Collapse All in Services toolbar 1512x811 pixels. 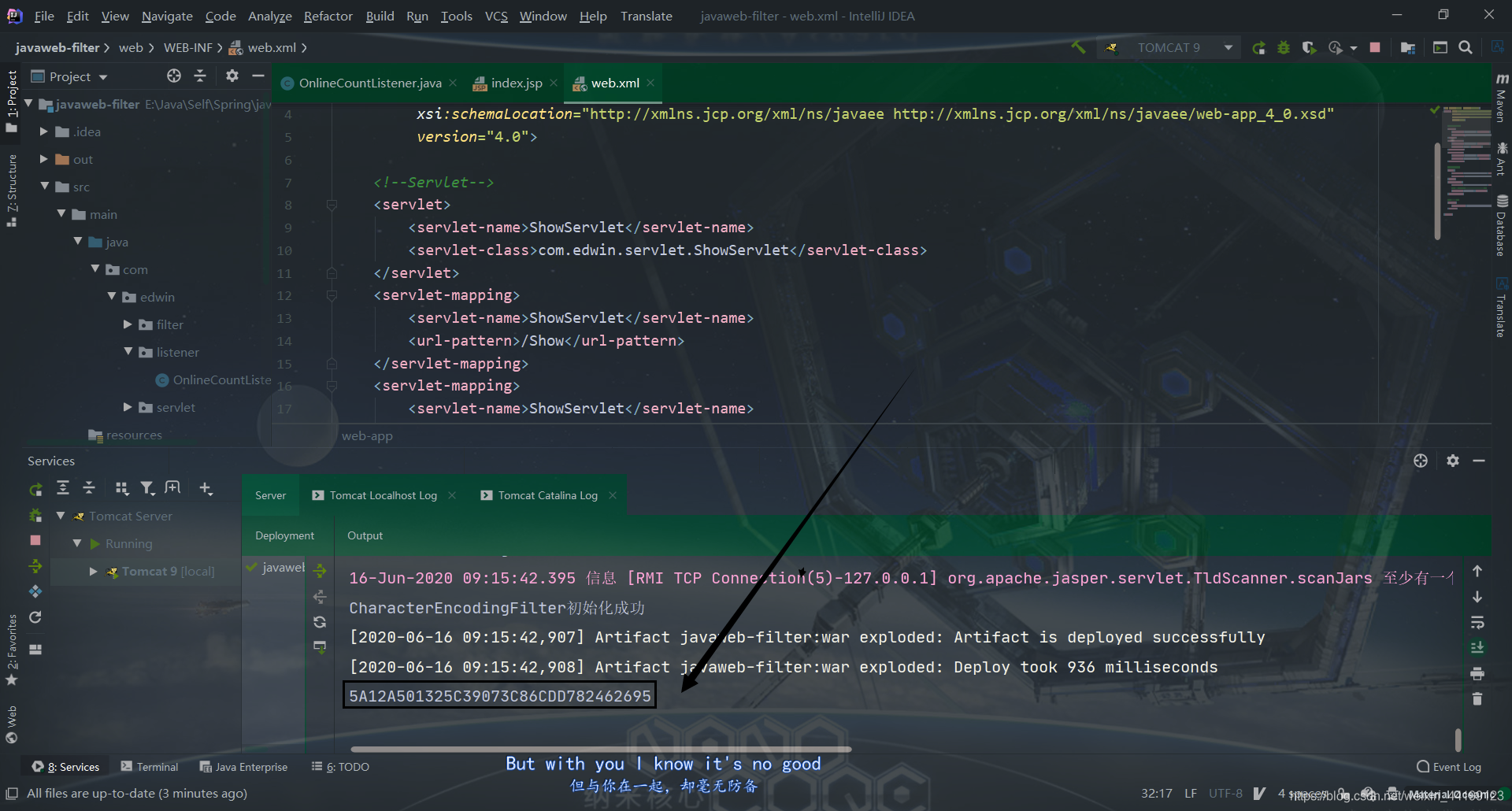[89, 488]
